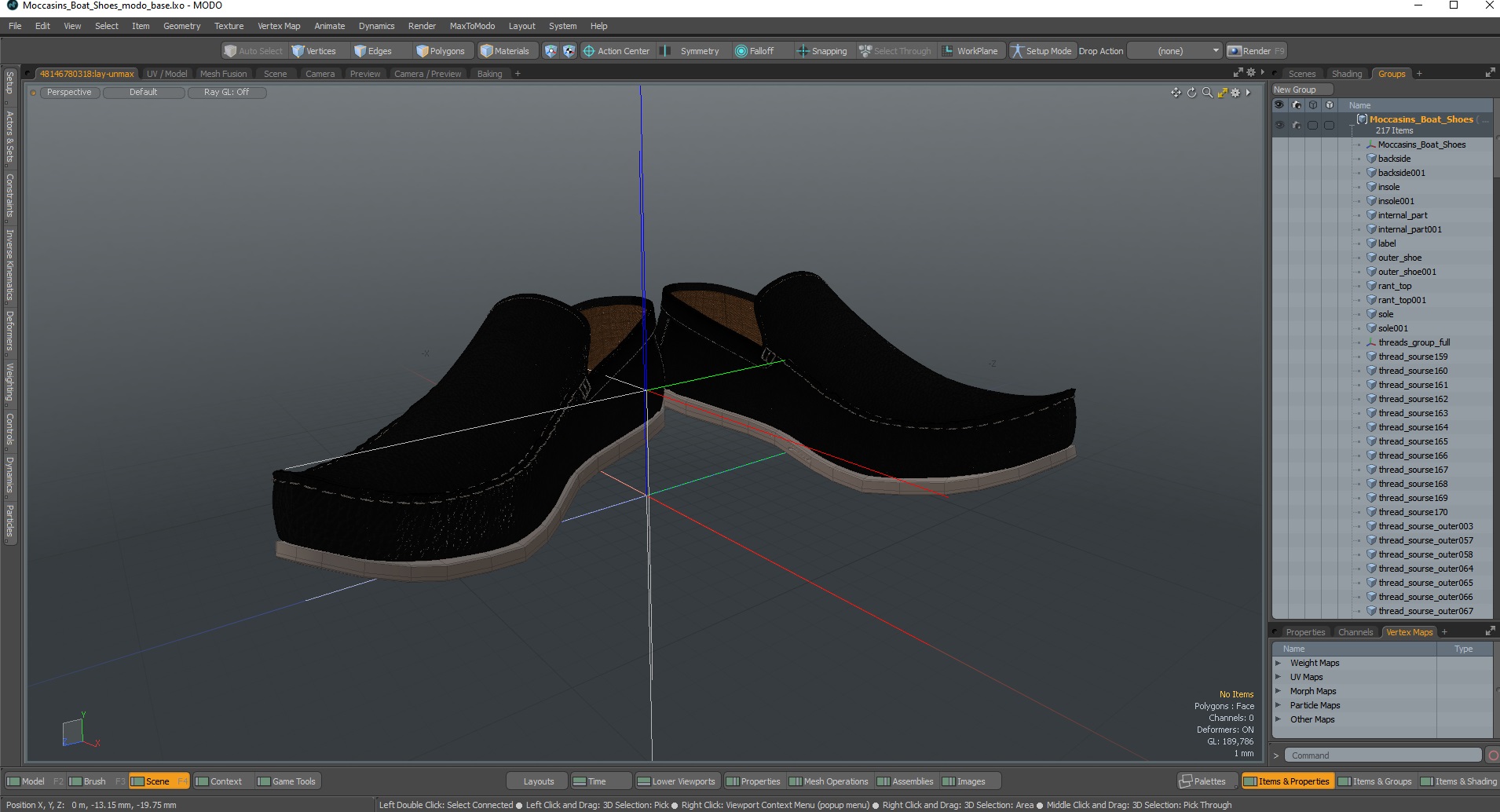Click the Command input field
This screenshot has height=812, width=1500.
click(x=1382, y=755)
